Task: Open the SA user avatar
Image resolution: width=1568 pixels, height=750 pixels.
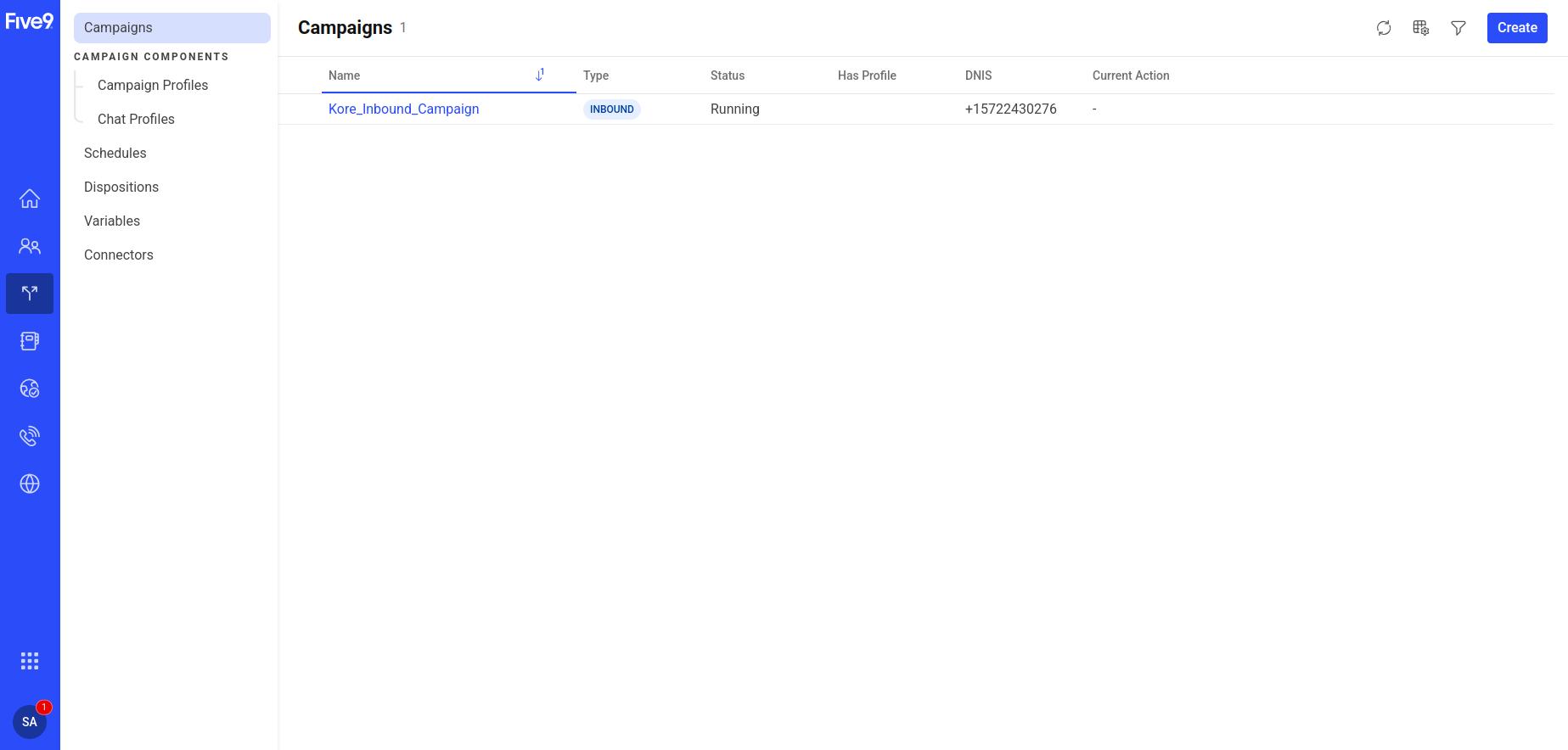Action: (x=30, y=722)
